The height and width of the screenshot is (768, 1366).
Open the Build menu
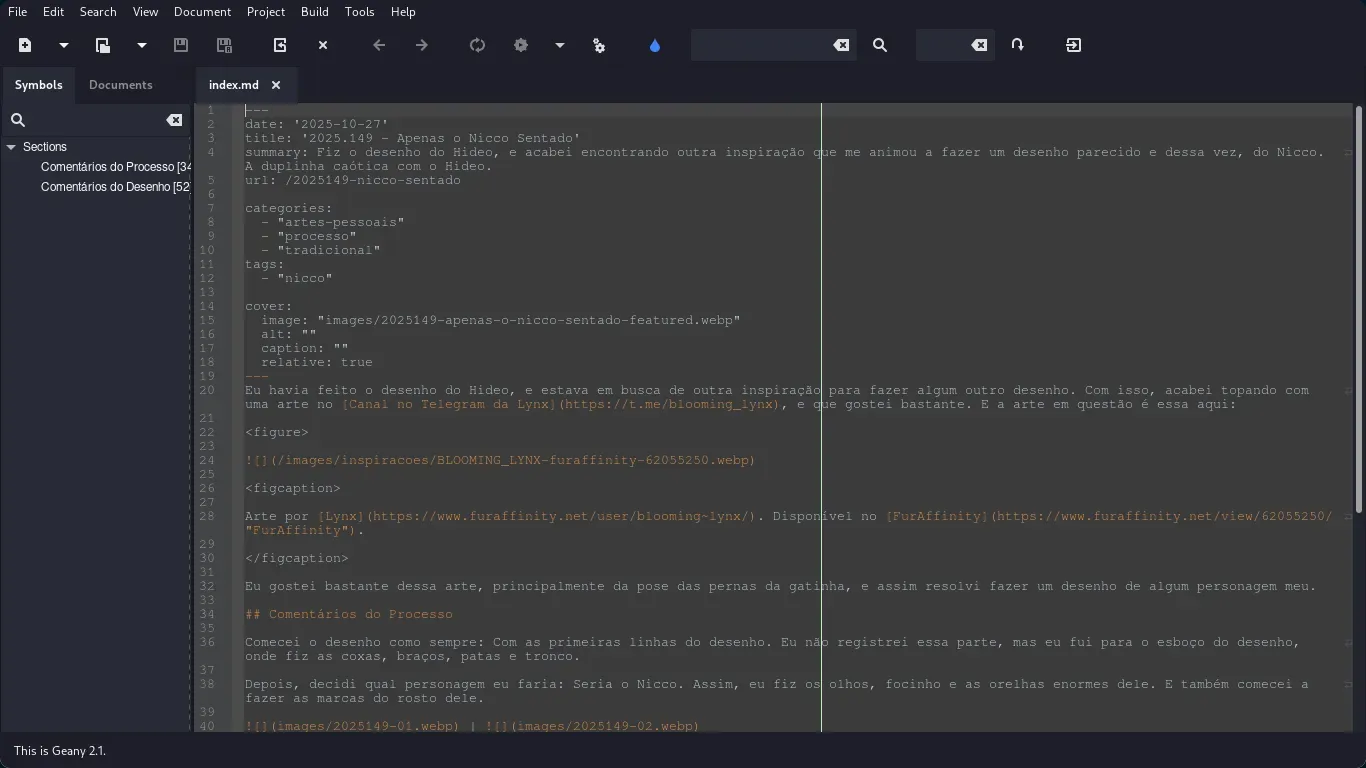(314, 12)
